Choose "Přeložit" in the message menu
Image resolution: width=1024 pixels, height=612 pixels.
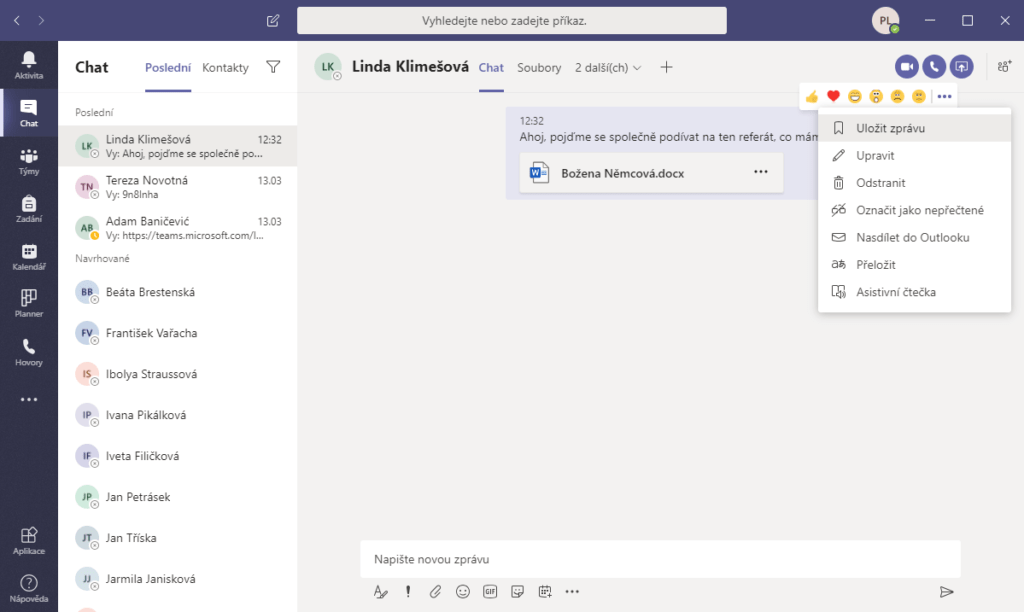click(875, 265)
